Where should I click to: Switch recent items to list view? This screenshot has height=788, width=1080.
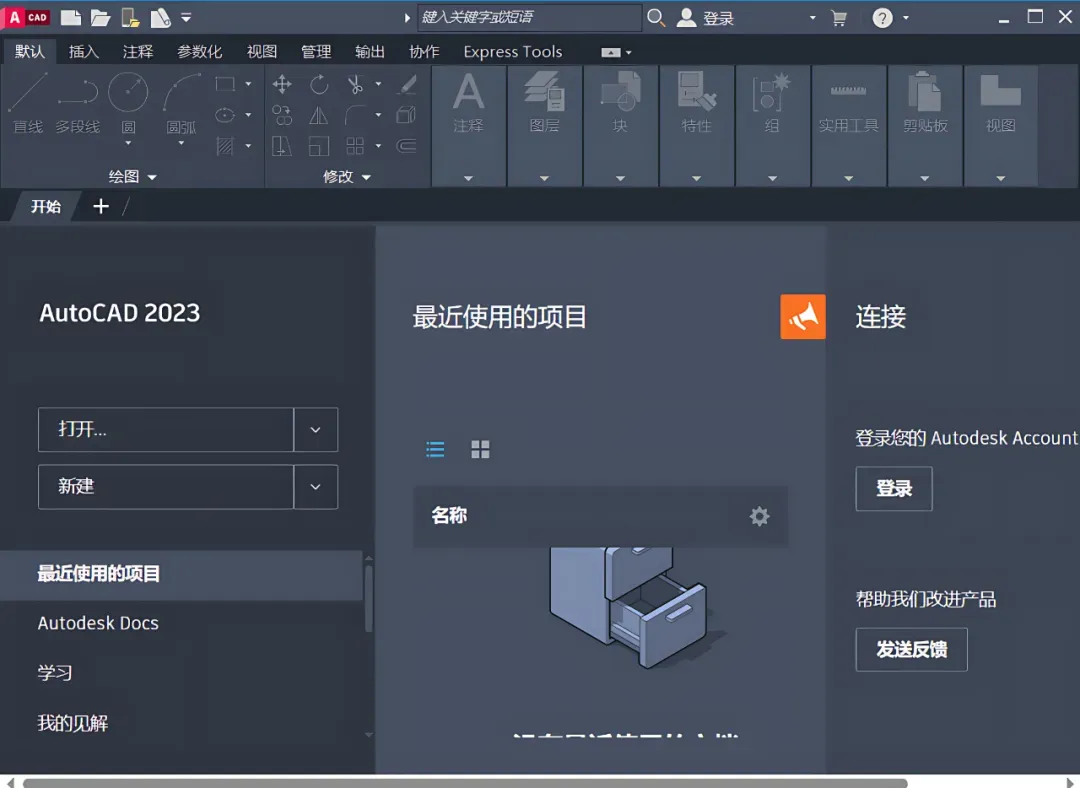pyautogui.click(x=435, y=450)
